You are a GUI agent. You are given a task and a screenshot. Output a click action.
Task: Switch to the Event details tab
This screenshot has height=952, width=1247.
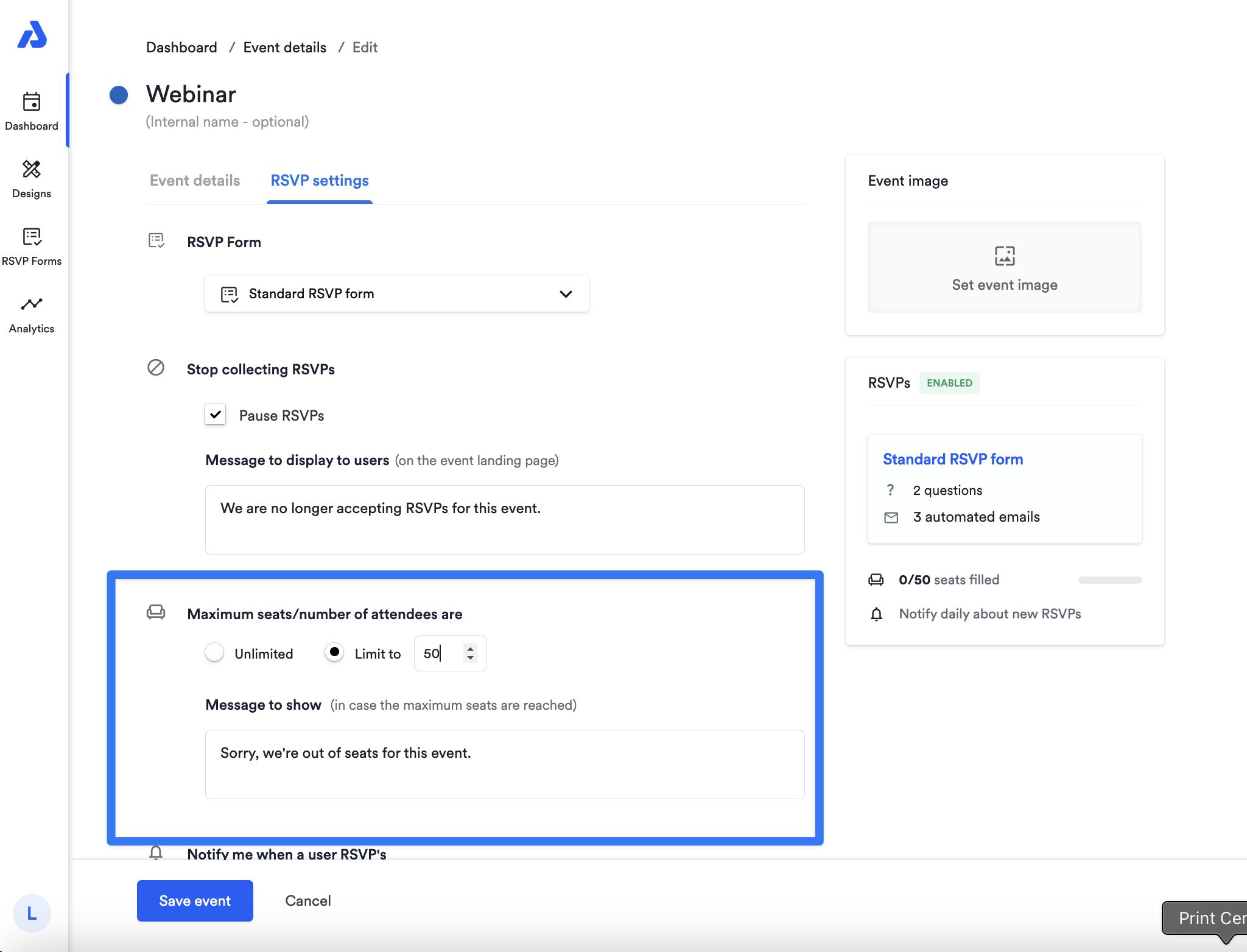click(195, 181)
